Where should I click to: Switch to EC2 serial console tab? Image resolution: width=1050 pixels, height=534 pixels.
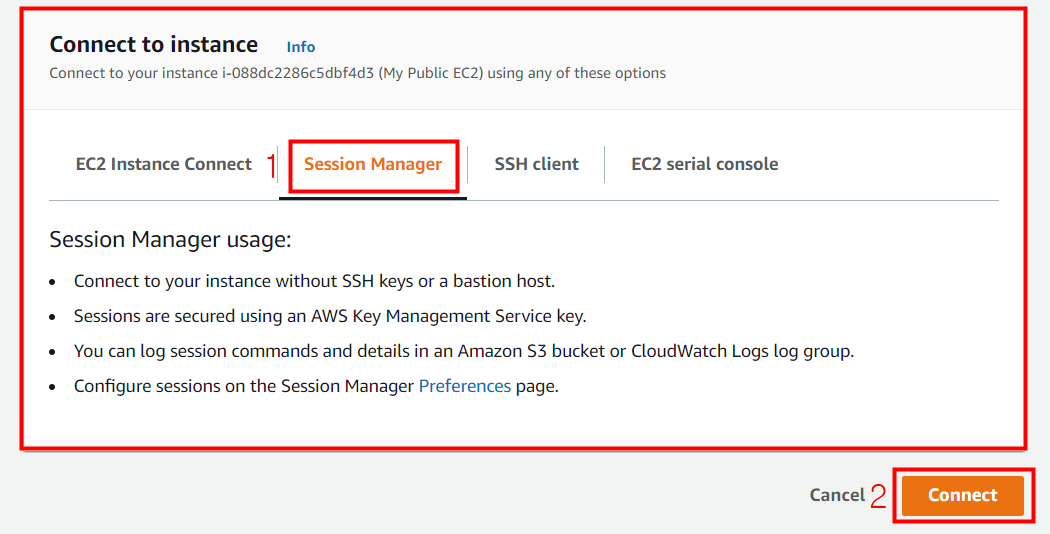pos(704,164)
